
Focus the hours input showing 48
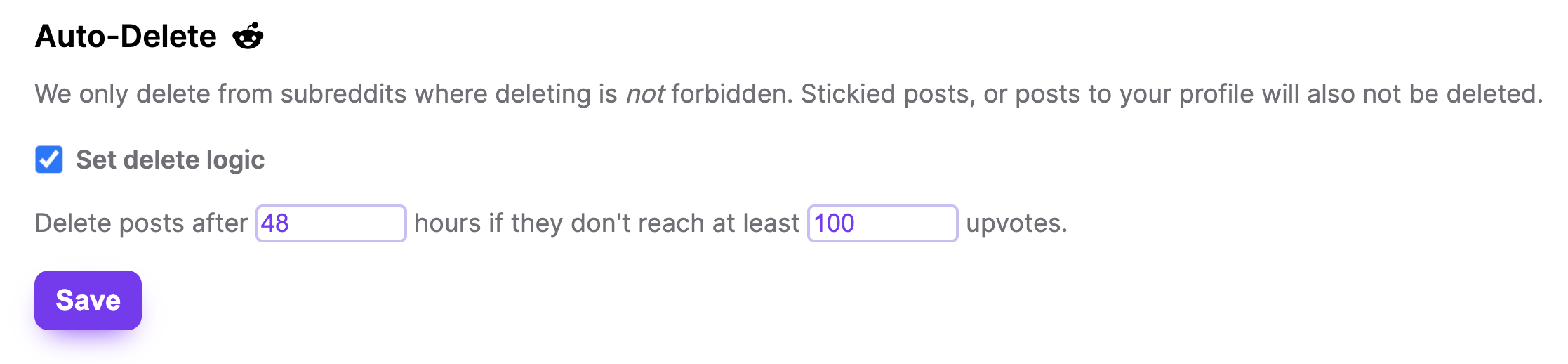[331, 223]
